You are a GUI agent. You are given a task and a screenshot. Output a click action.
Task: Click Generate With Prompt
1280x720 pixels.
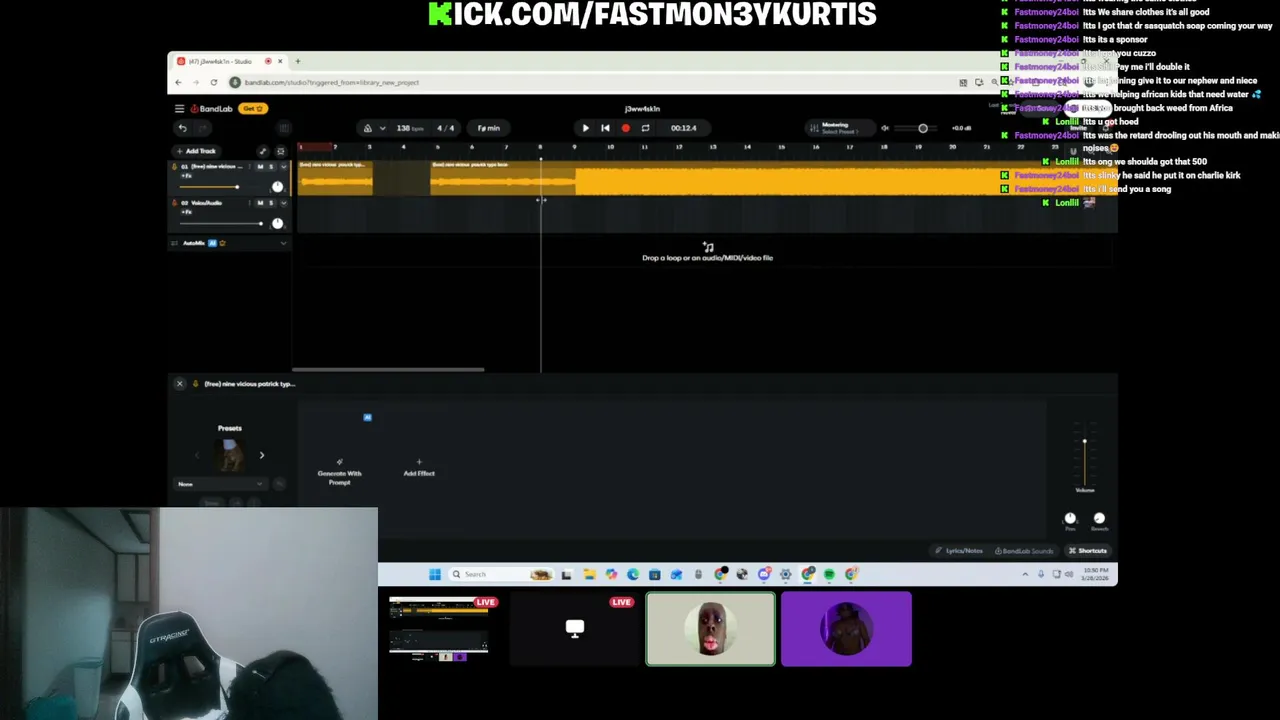[x=339, y=472]
